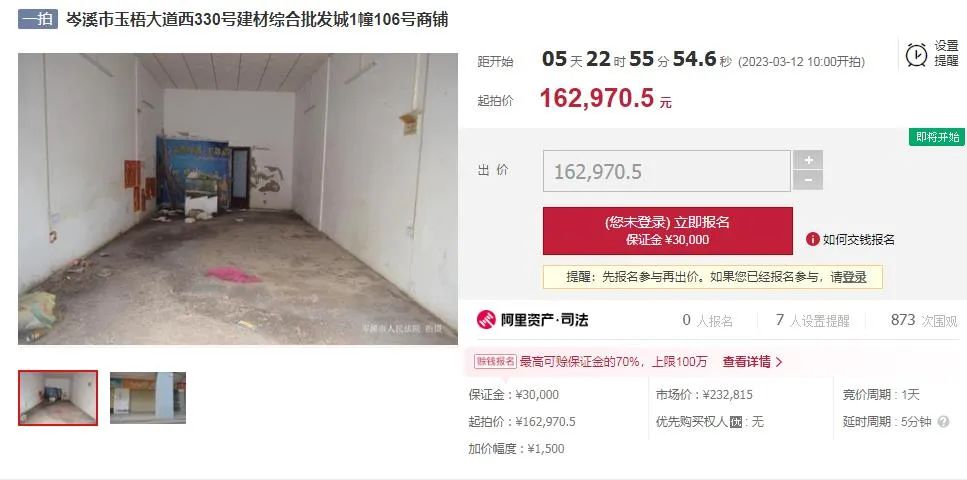The height and width of the screenshot is (480, 967).
Task: Click the 赊钱报名 tag icon
Action: click(x=495, y=362)
